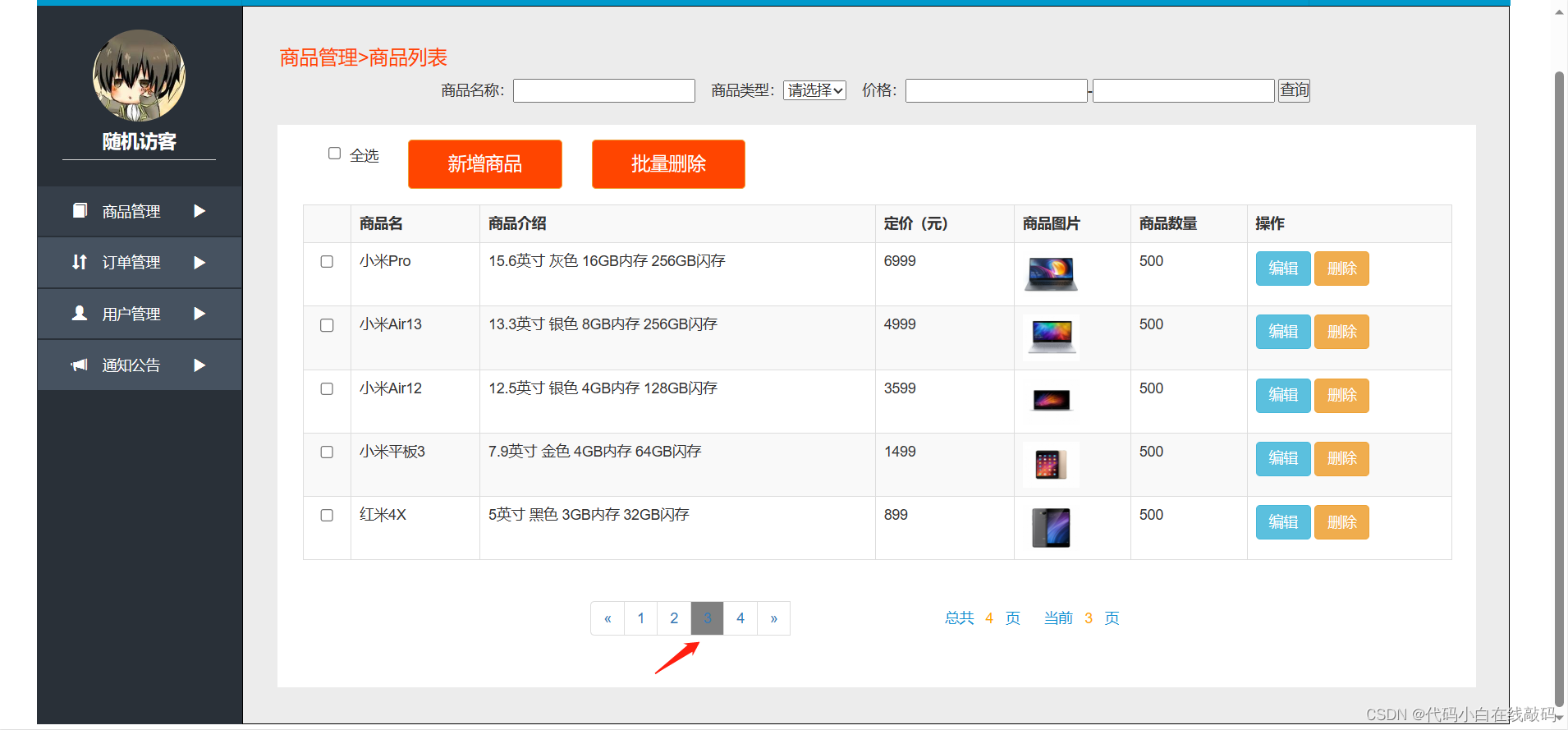Focus the maximum 价格 input field
The image size is (1568, 730).
(1184, 90)
